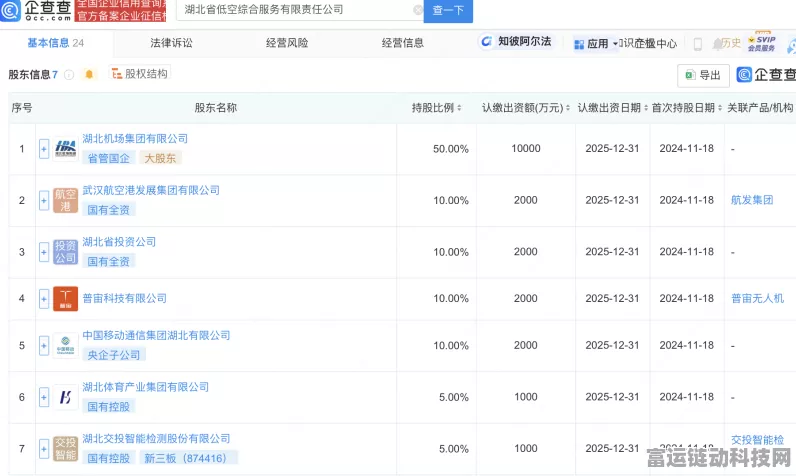Expand row of 湖北交投智能检测股份有限公司
This screenshot has height=476, width=796.
click(44, 449)
